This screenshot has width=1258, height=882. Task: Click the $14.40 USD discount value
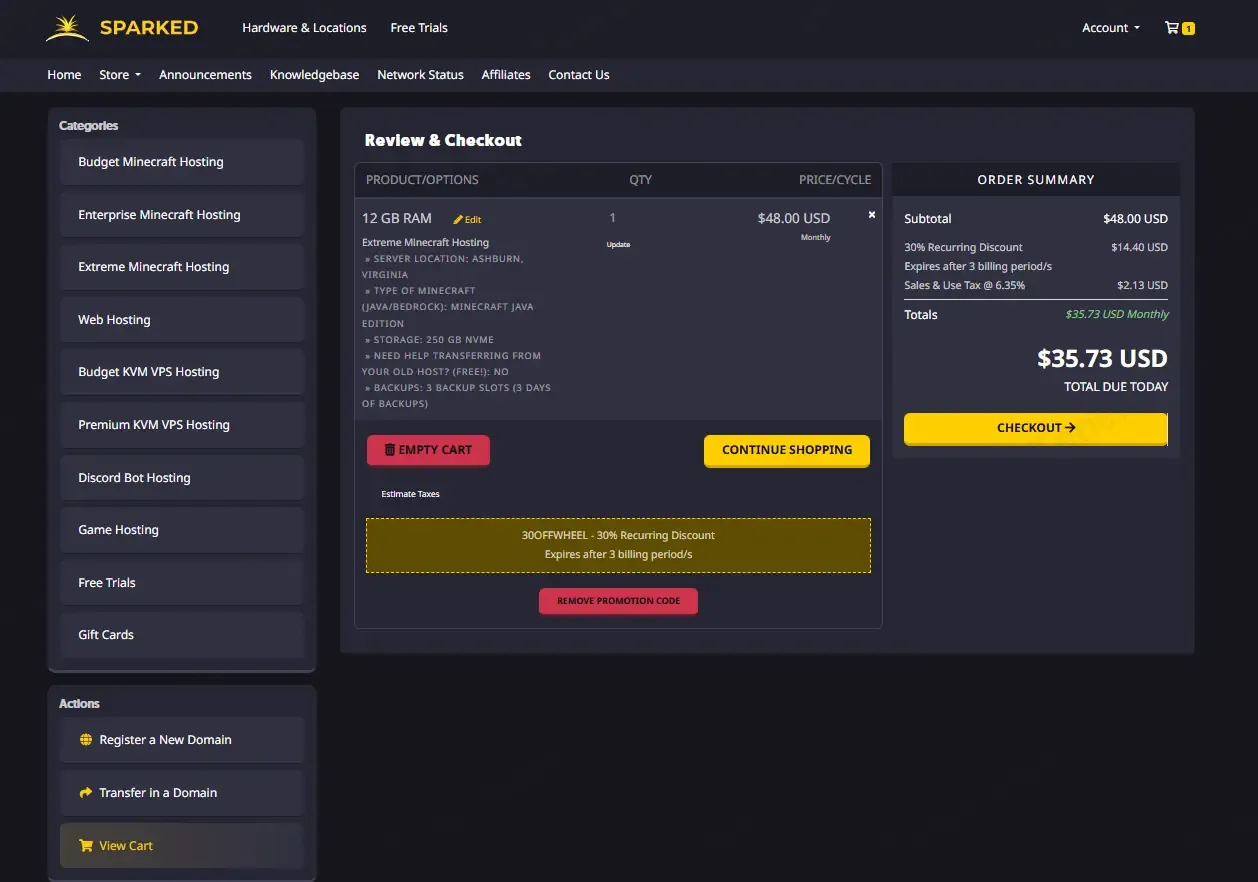[1139, 247]
